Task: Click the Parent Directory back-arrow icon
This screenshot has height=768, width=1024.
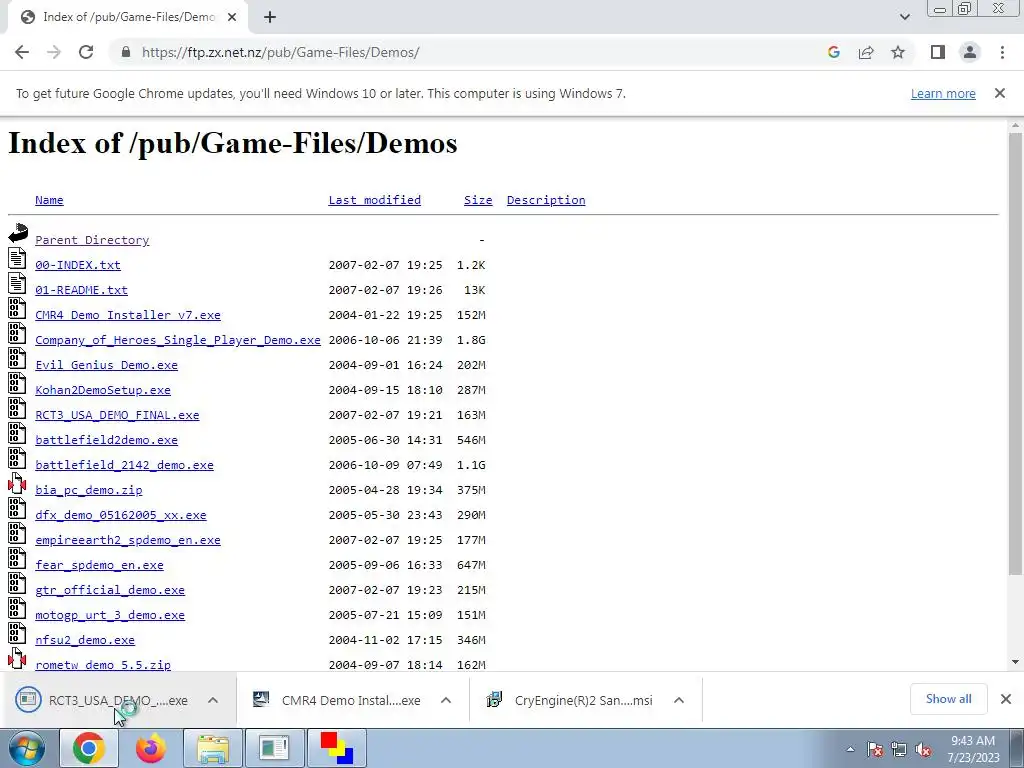Action: point(18,233)
